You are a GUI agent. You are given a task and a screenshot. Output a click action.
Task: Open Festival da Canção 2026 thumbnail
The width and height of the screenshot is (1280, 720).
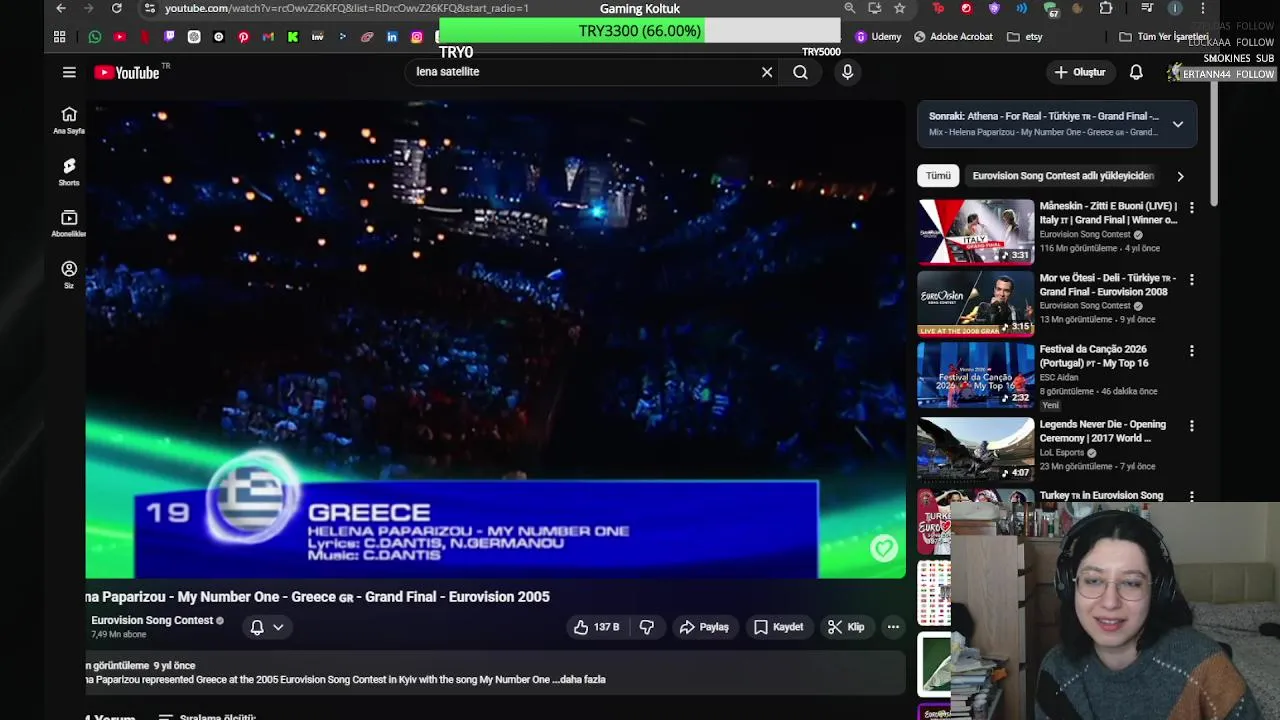[x=976, y=375]
